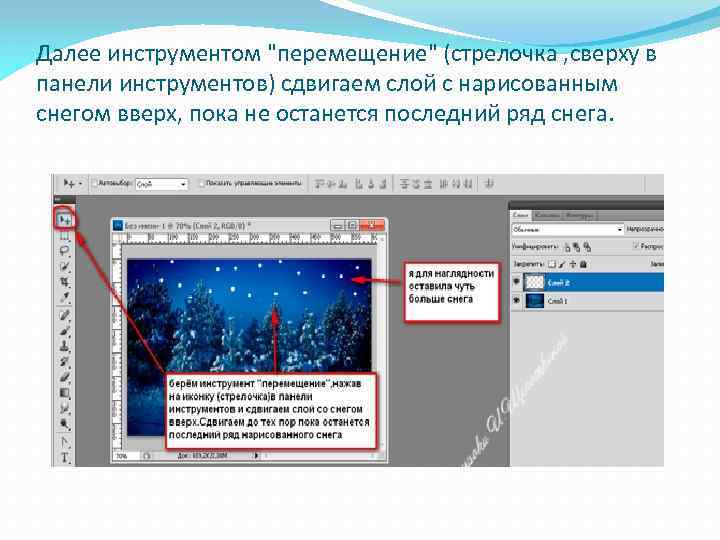Viewport: 720px width, 540px height.
Task: Toggle lock image pixels (brush icon)
Action: pyautogui.click(x=562, y=264)
